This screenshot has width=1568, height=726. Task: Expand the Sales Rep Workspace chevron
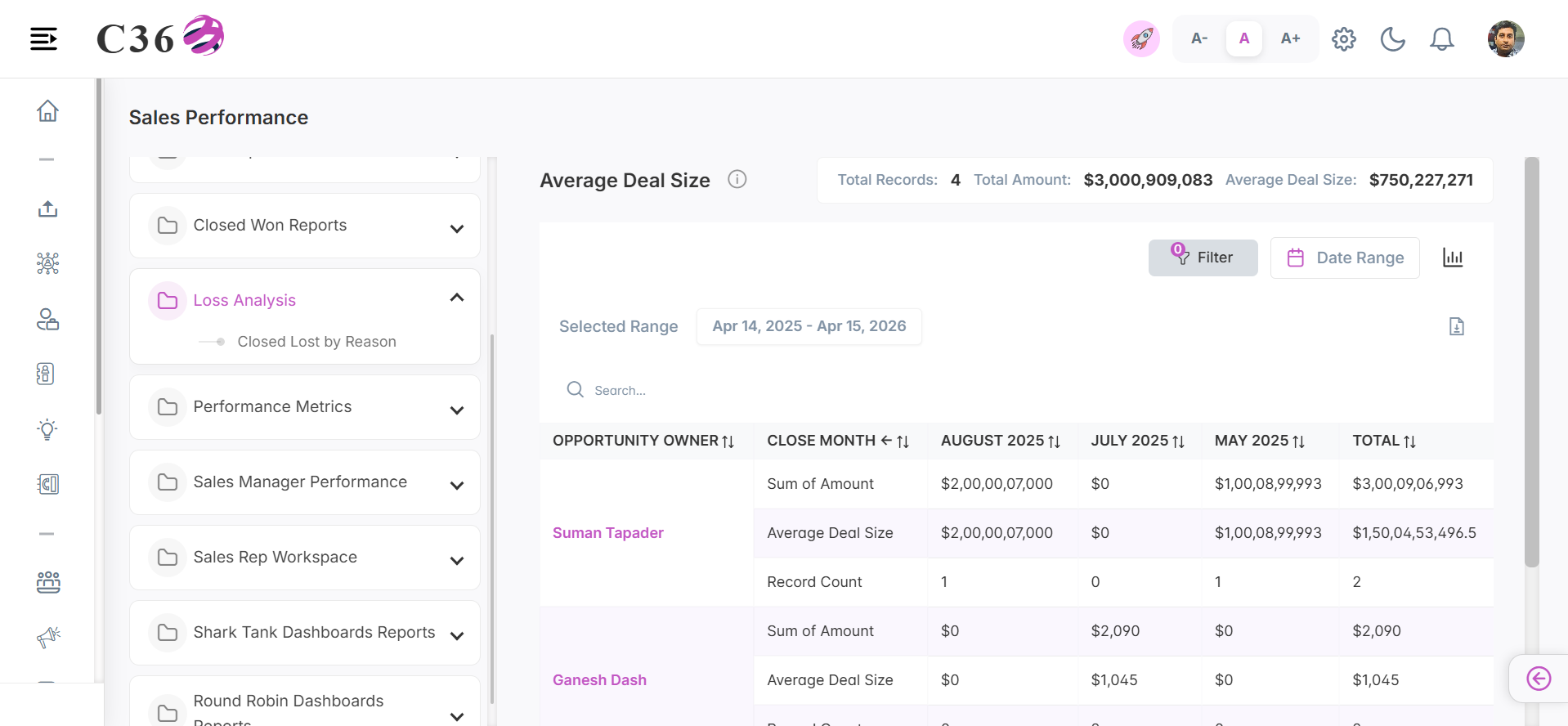coord(457,561)
